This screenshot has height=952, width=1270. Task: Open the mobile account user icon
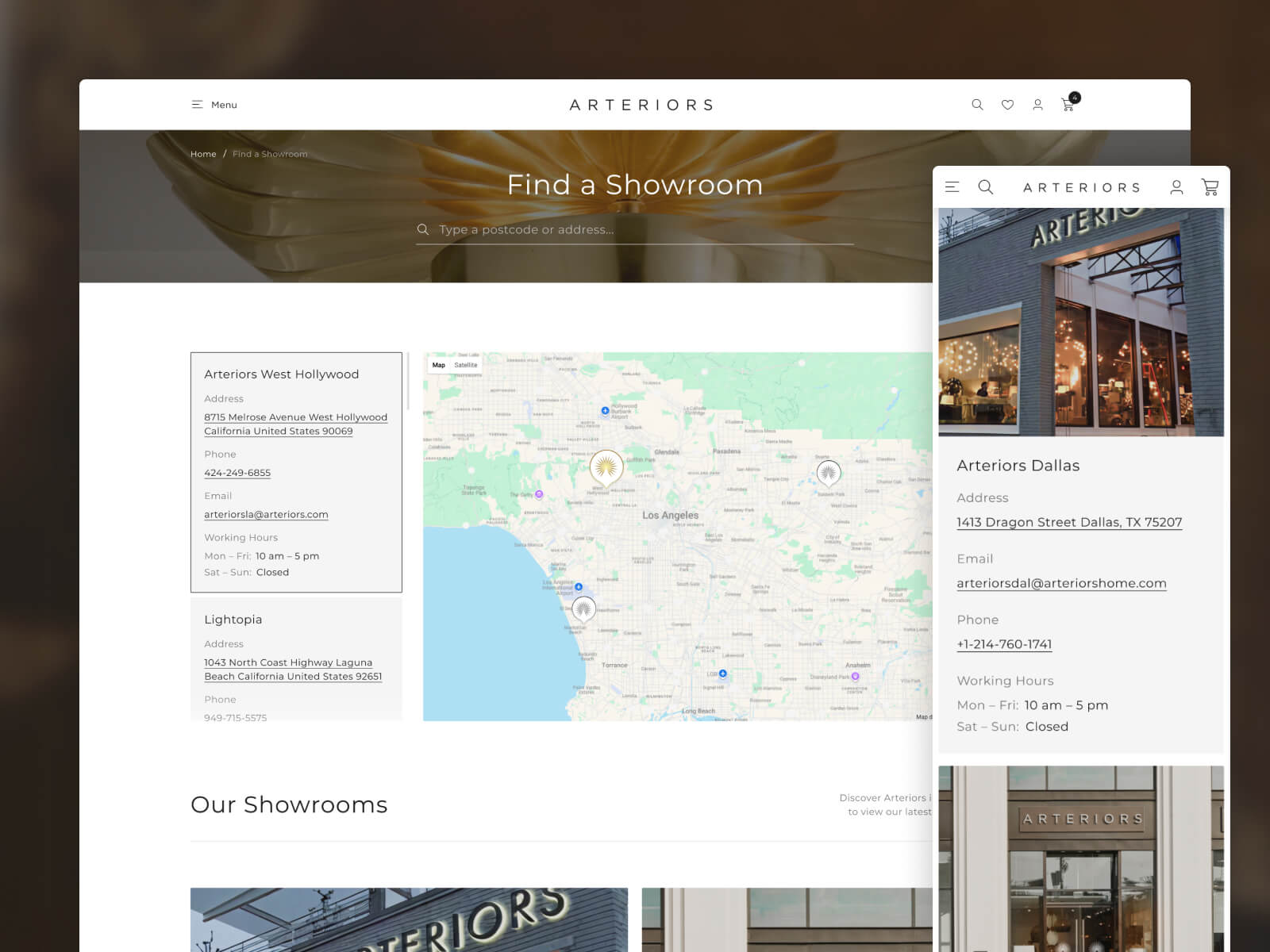(x=1176, y=187)
